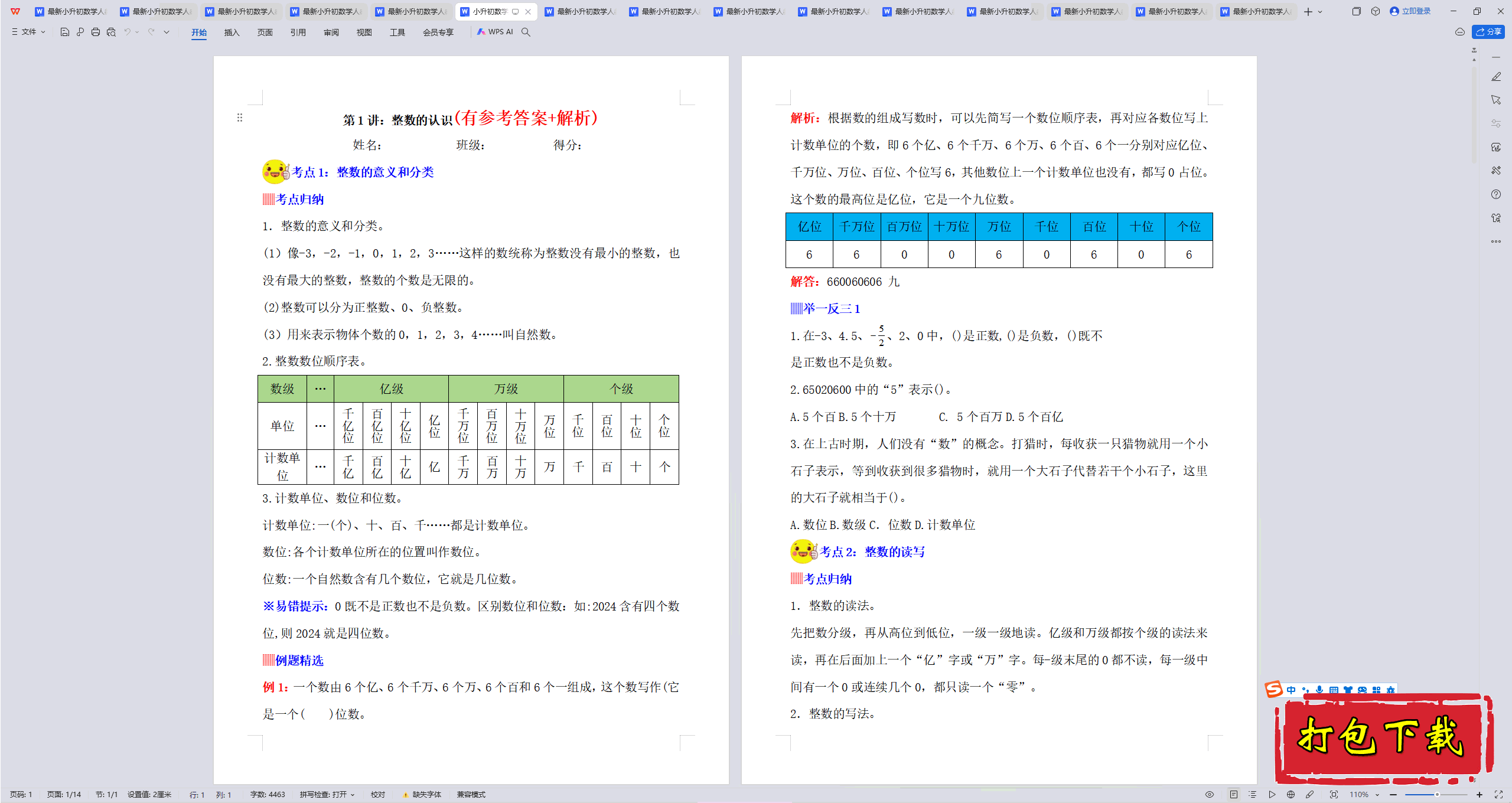The height and width of the screenshot is (803, 1512).
Task: Click the writing mode pen icon in status bar
Action: click(x=1310, y=795)
